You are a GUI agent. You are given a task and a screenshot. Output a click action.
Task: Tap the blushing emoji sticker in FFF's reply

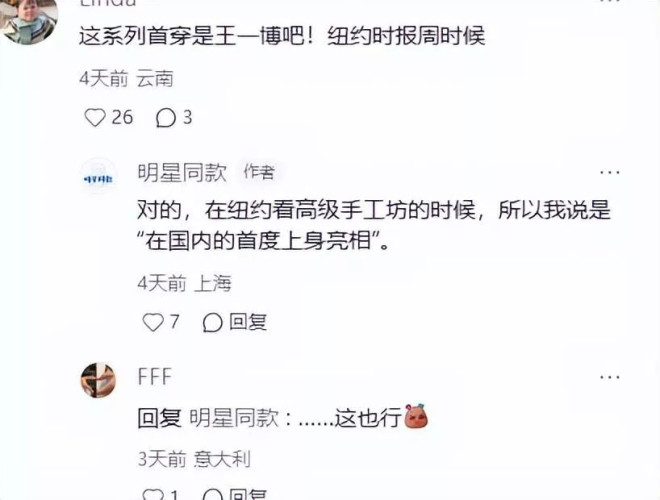click(416, 417)
